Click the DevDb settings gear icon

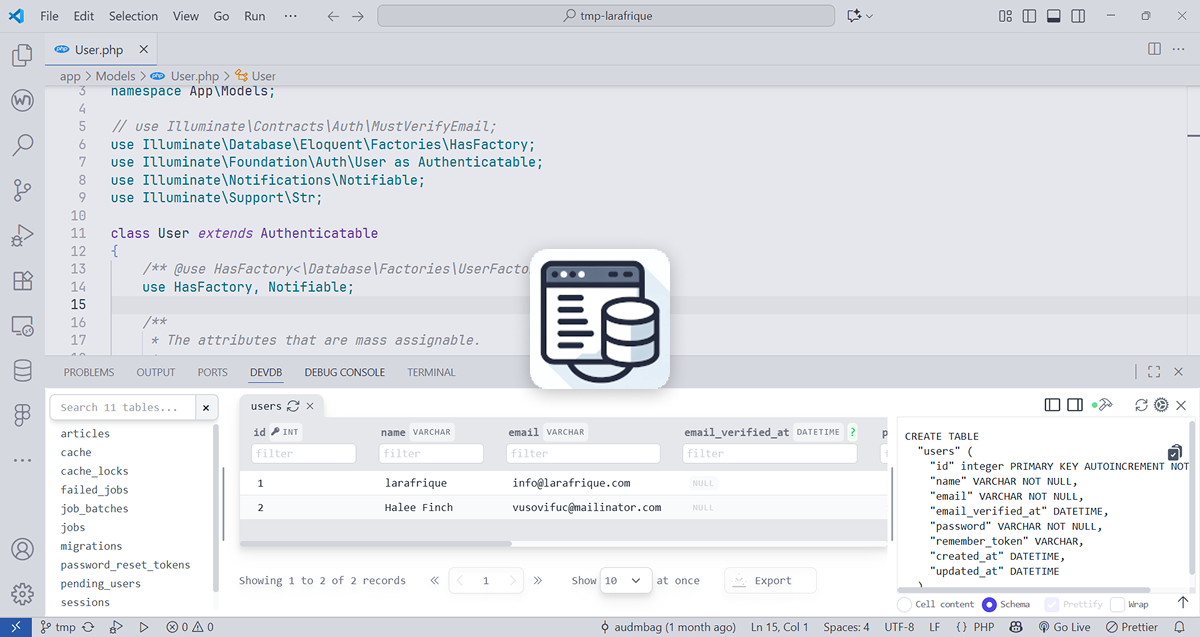pyautogui.click(x=1160, y=404)
